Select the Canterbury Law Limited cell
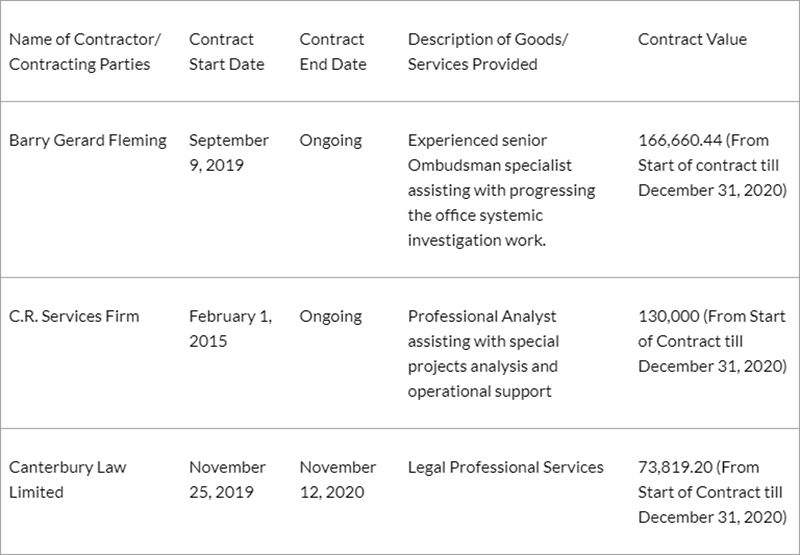 click(x=67, y=479)
